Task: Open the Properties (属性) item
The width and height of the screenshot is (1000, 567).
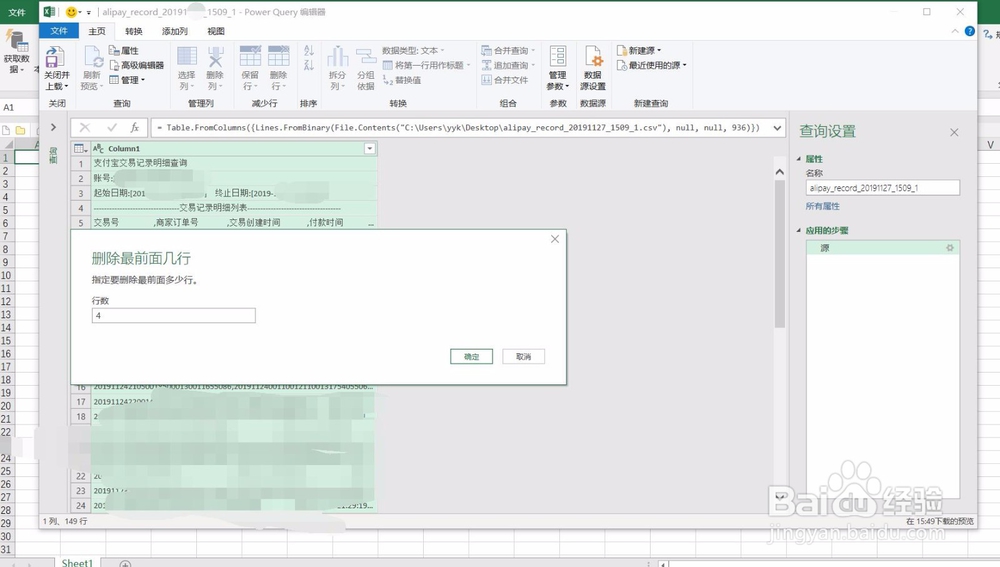Action: click(124, 50)
